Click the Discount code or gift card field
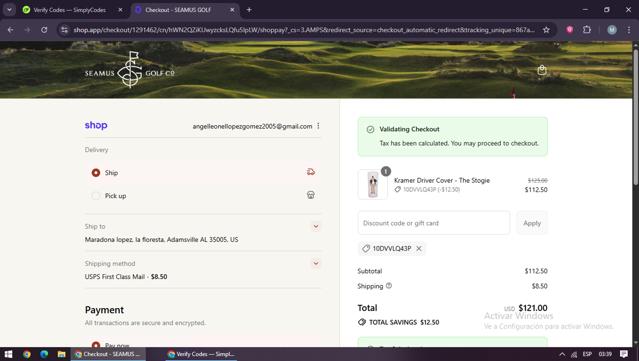 pyautogui.click(x=434, y=223)
